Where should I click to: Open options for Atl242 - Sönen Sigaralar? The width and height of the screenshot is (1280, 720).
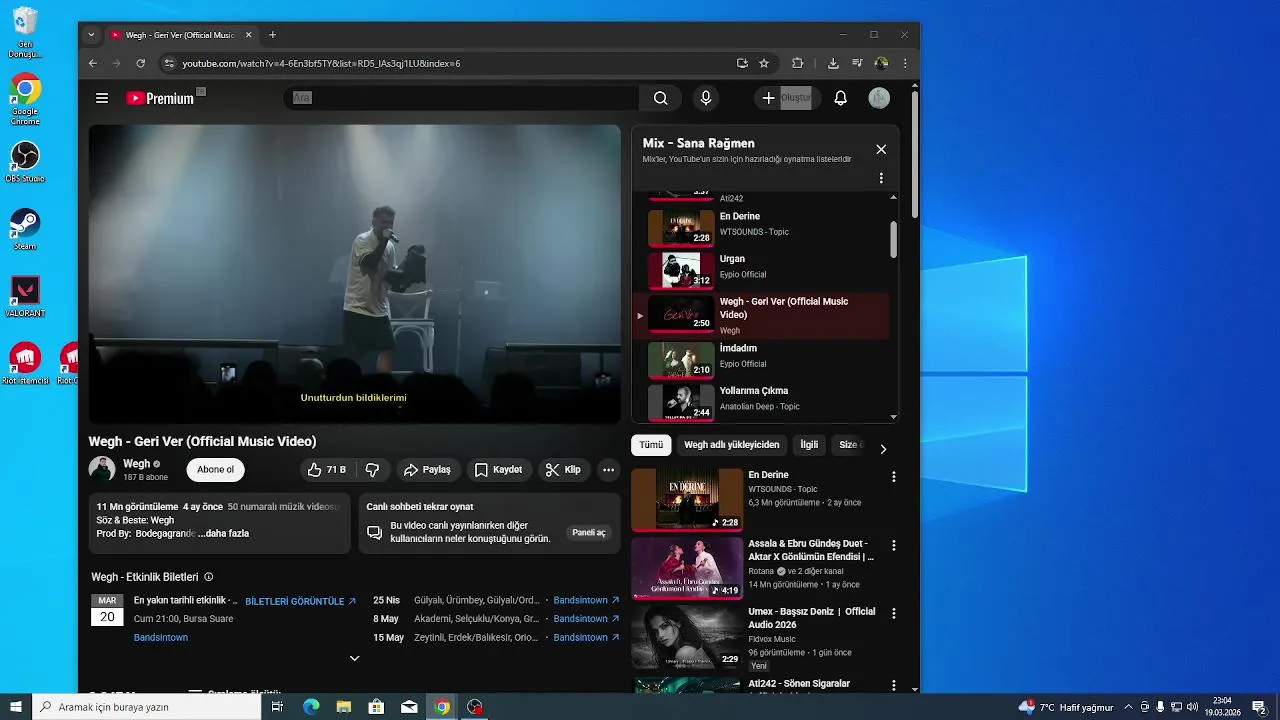point(894,684)
